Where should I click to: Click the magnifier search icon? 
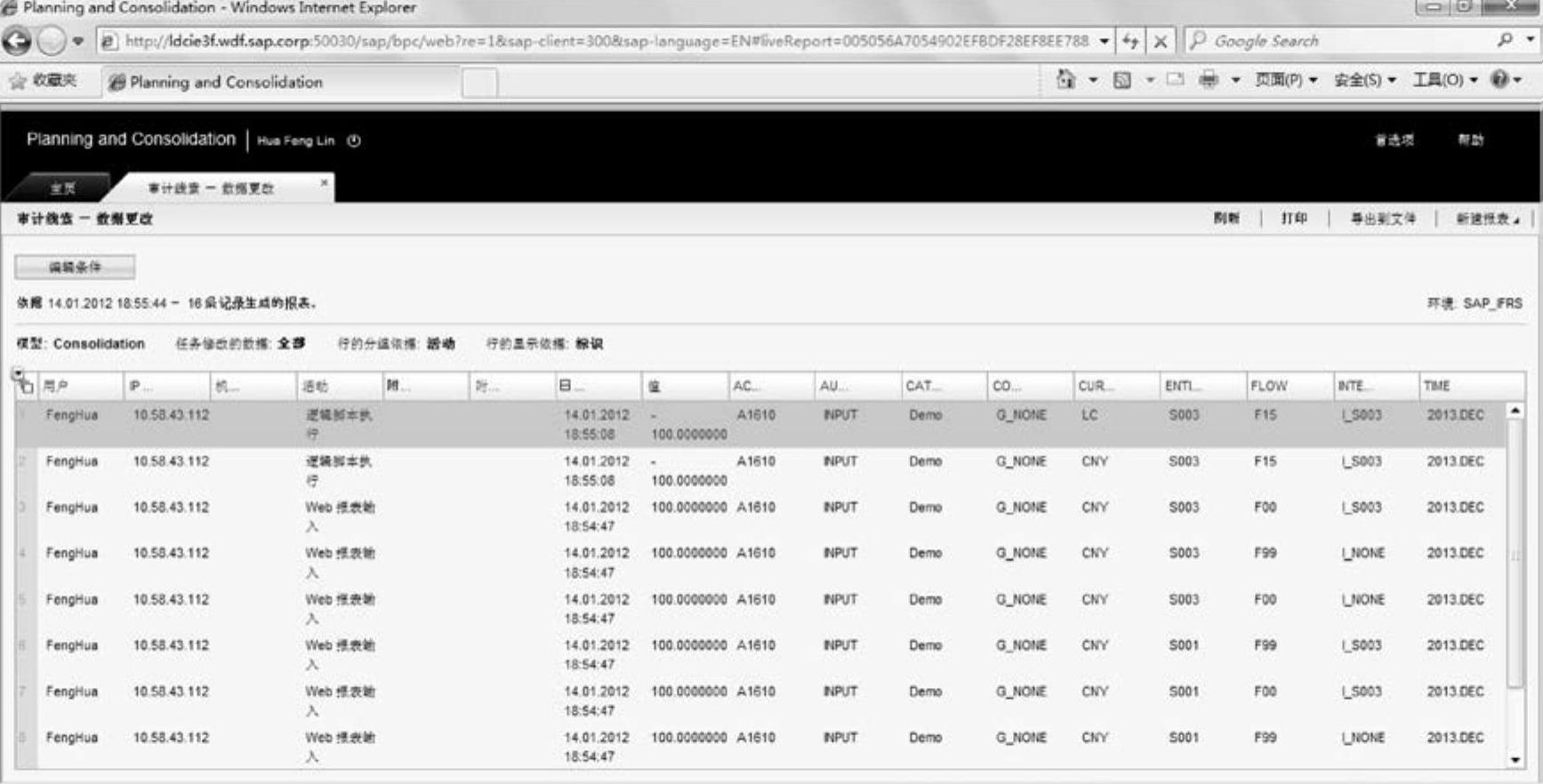pos(1505,40)
